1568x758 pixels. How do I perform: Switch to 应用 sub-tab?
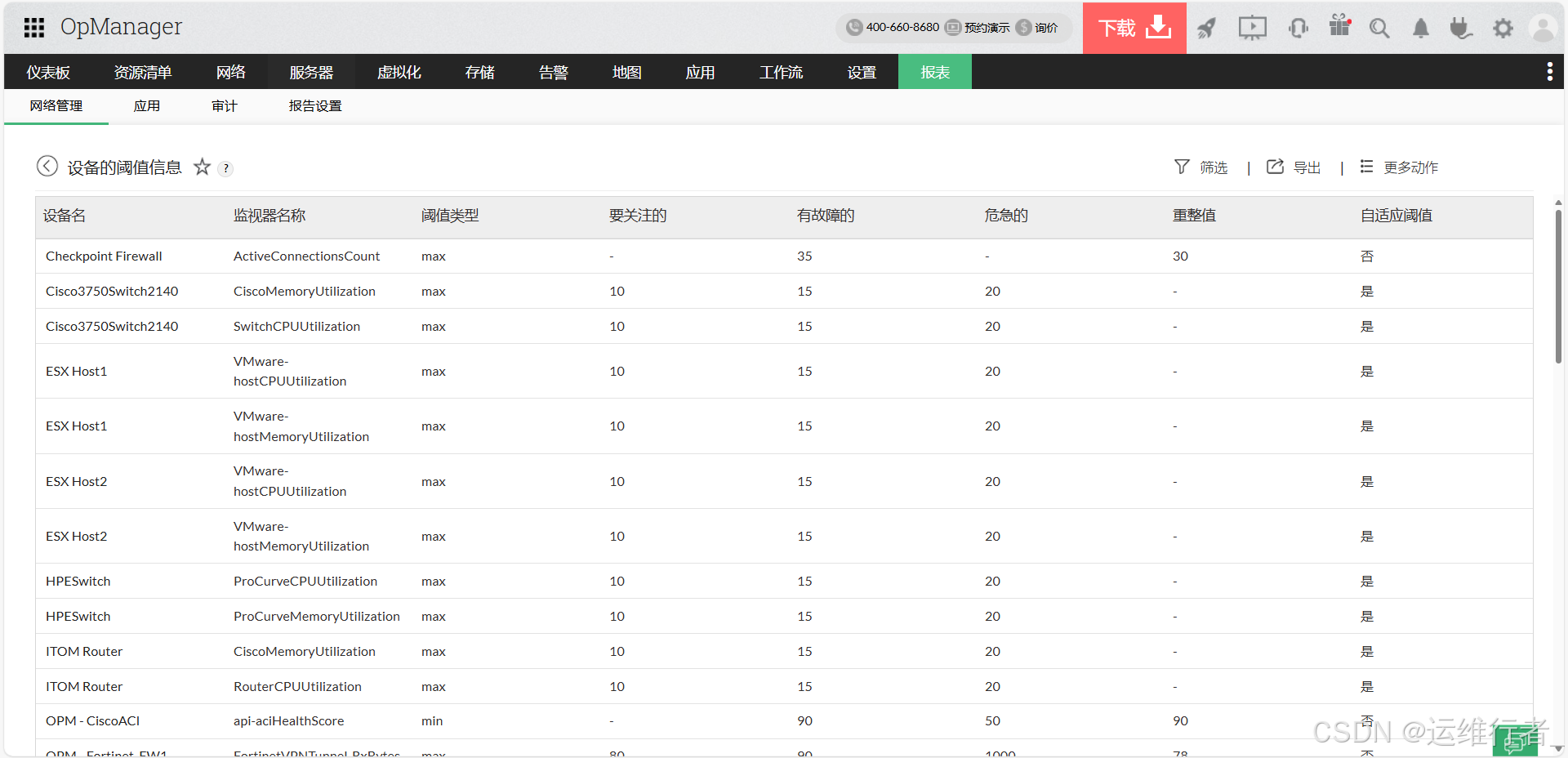point(147,106)
